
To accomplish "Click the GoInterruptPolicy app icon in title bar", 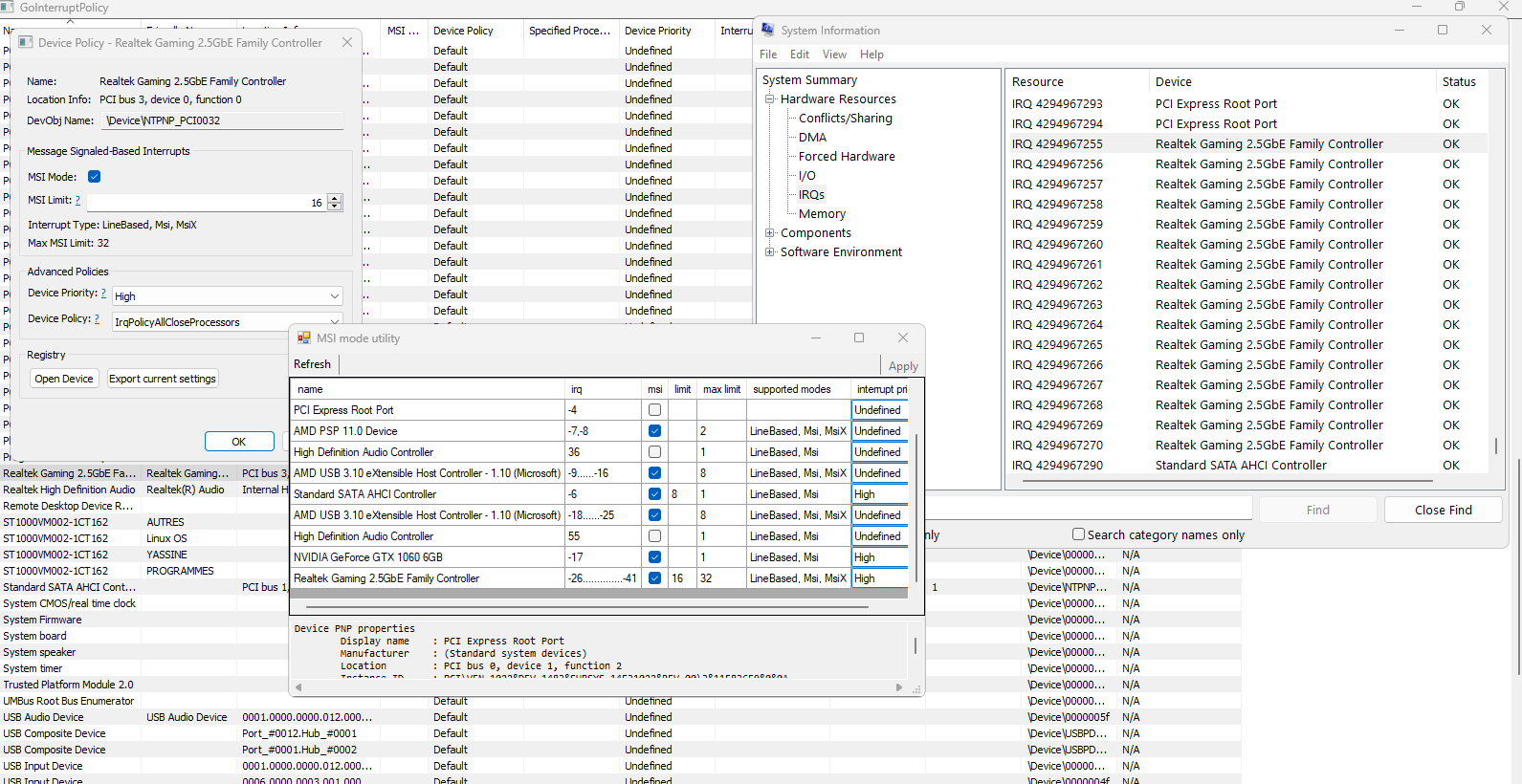I will pyautogui.click(x=7, y=7).
